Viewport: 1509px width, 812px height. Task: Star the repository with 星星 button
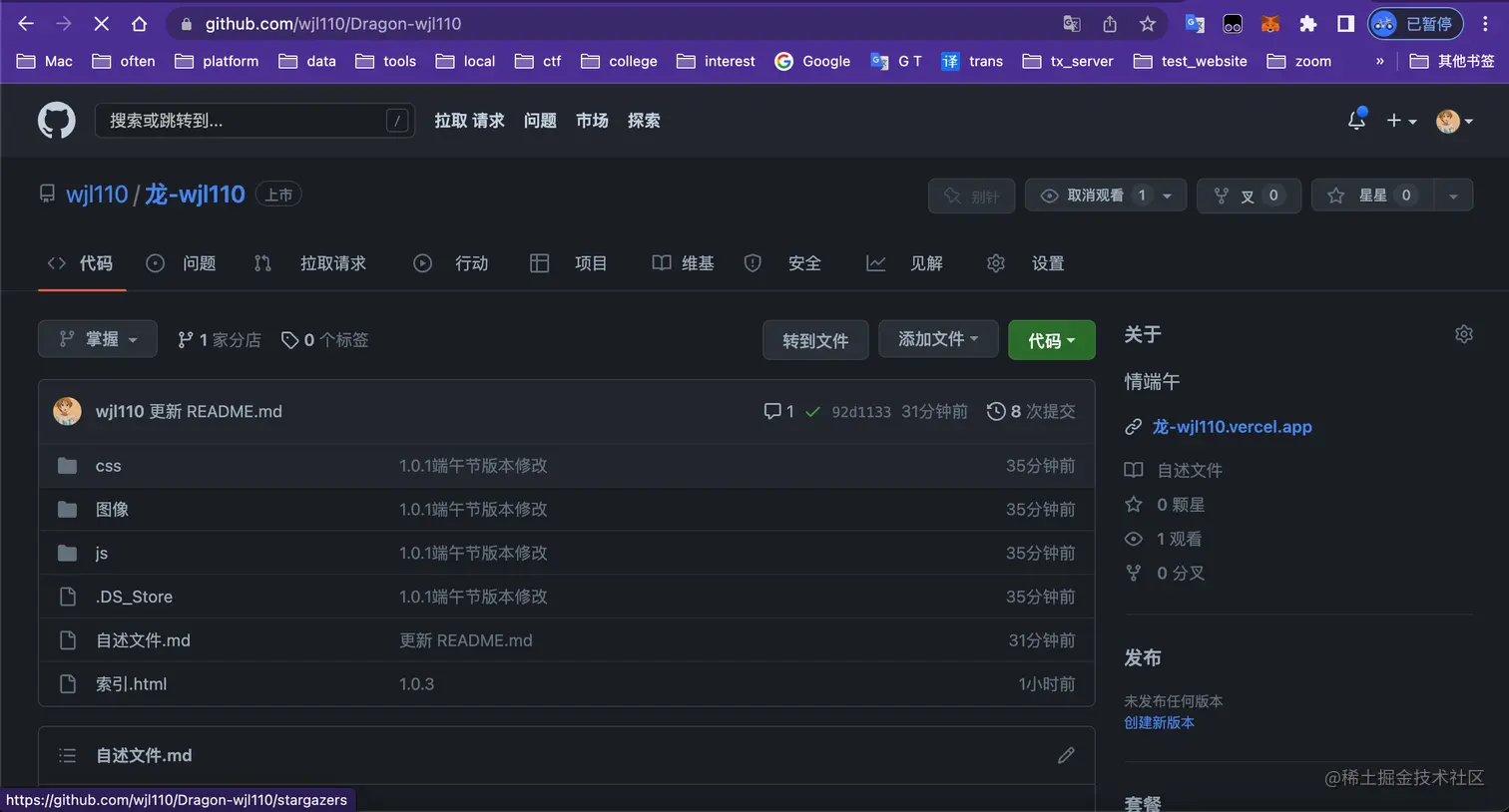pos(1372,196)
